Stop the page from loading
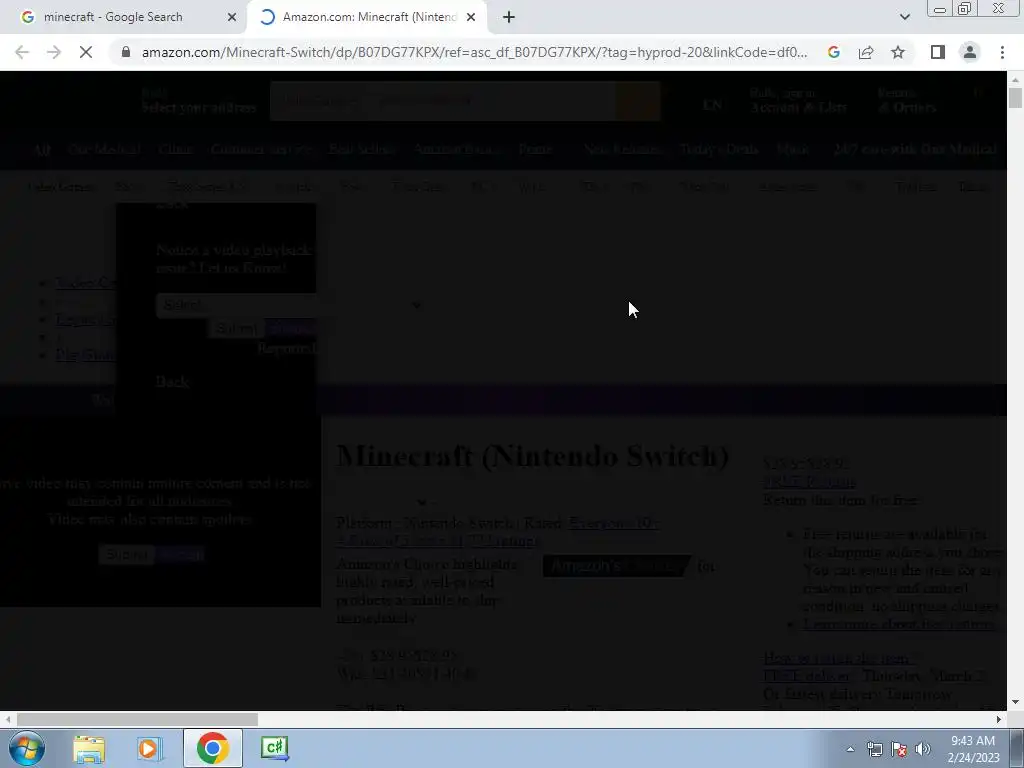Viewport: 1024px width, 768px height. tap(86, 52)
